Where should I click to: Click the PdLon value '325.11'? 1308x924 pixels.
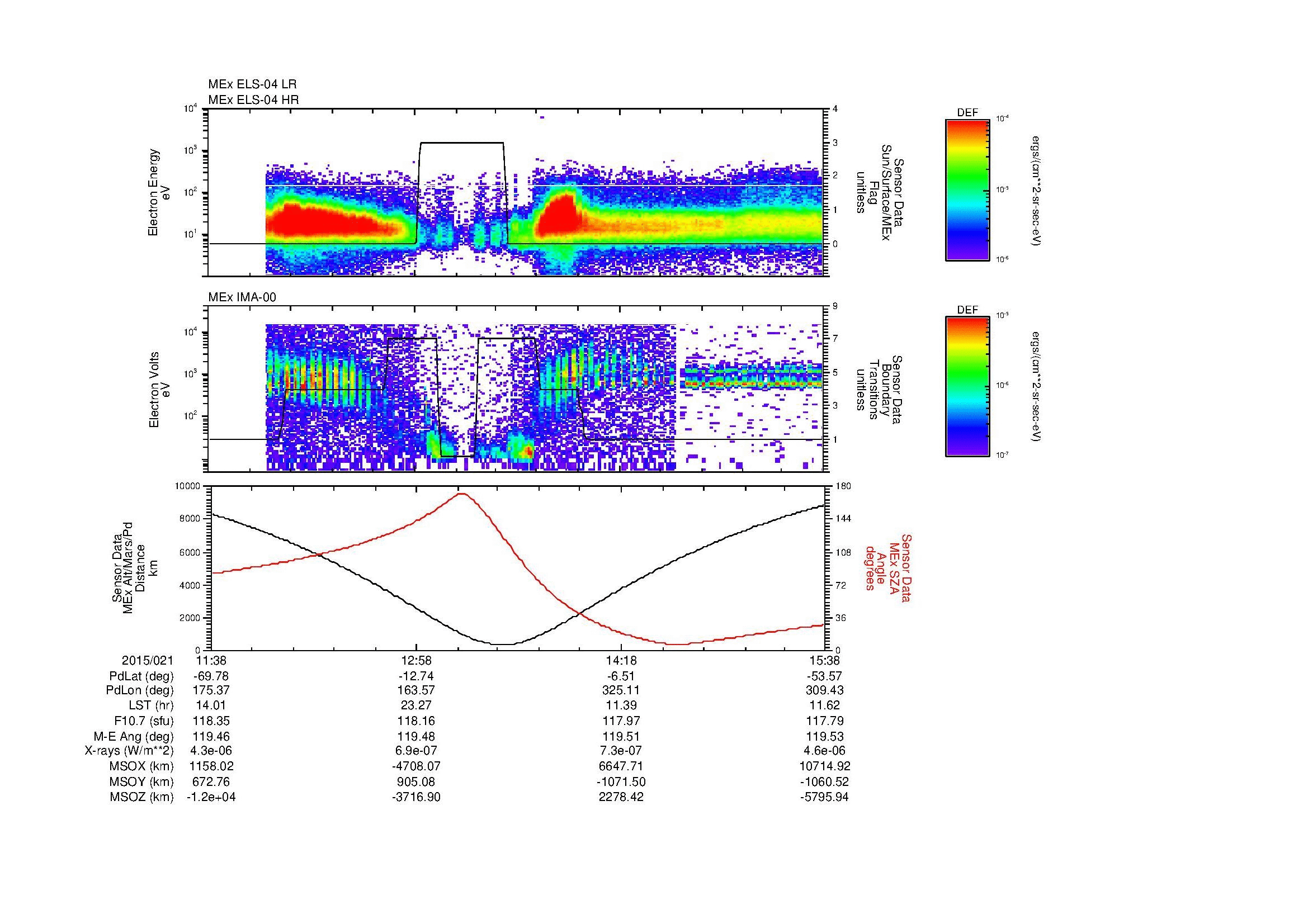621,690
